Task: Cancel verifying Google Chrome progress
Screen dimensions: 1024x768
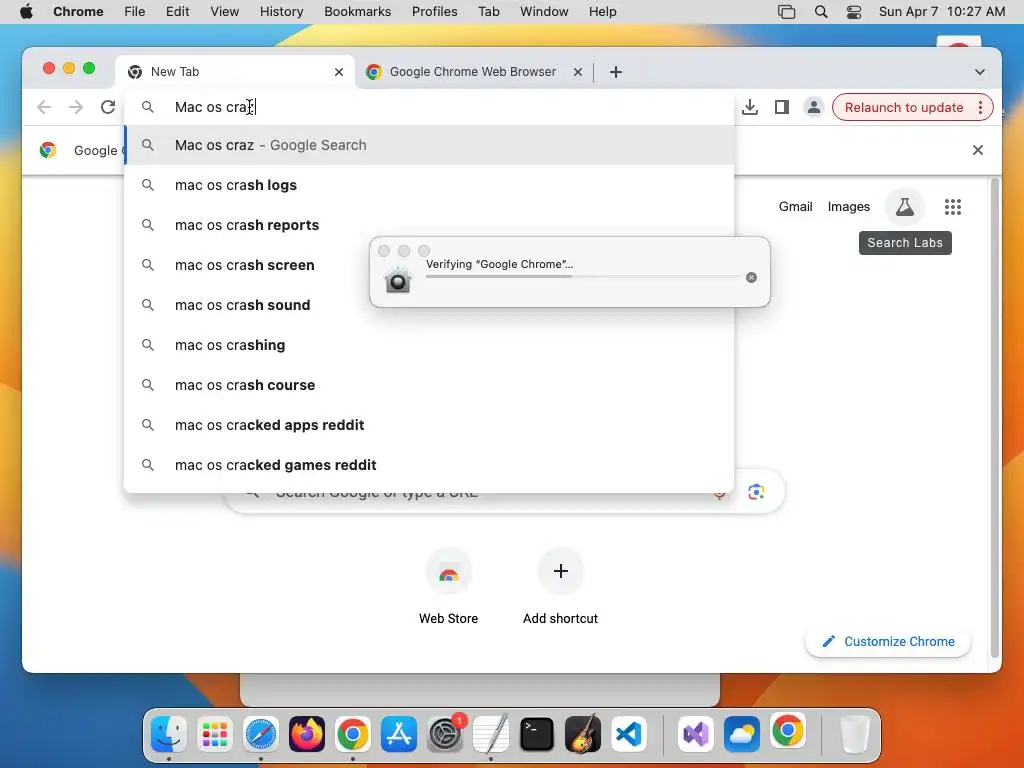Action: tap(752, 278)
